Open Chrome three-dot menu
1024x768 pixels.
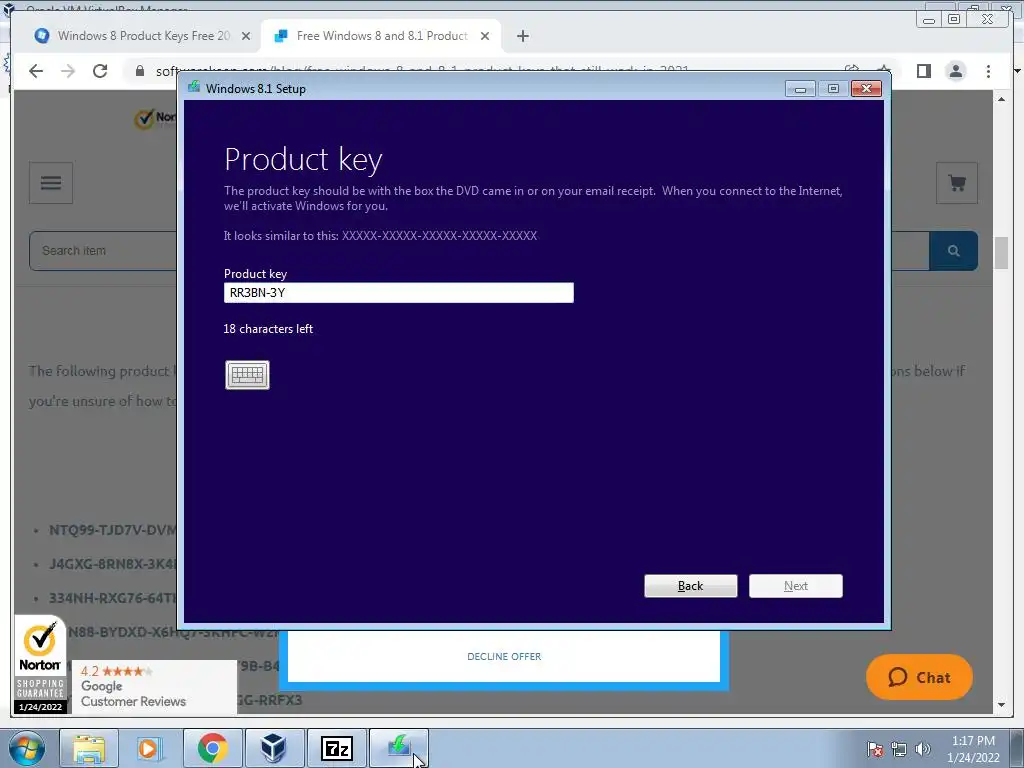click(988, 71)
